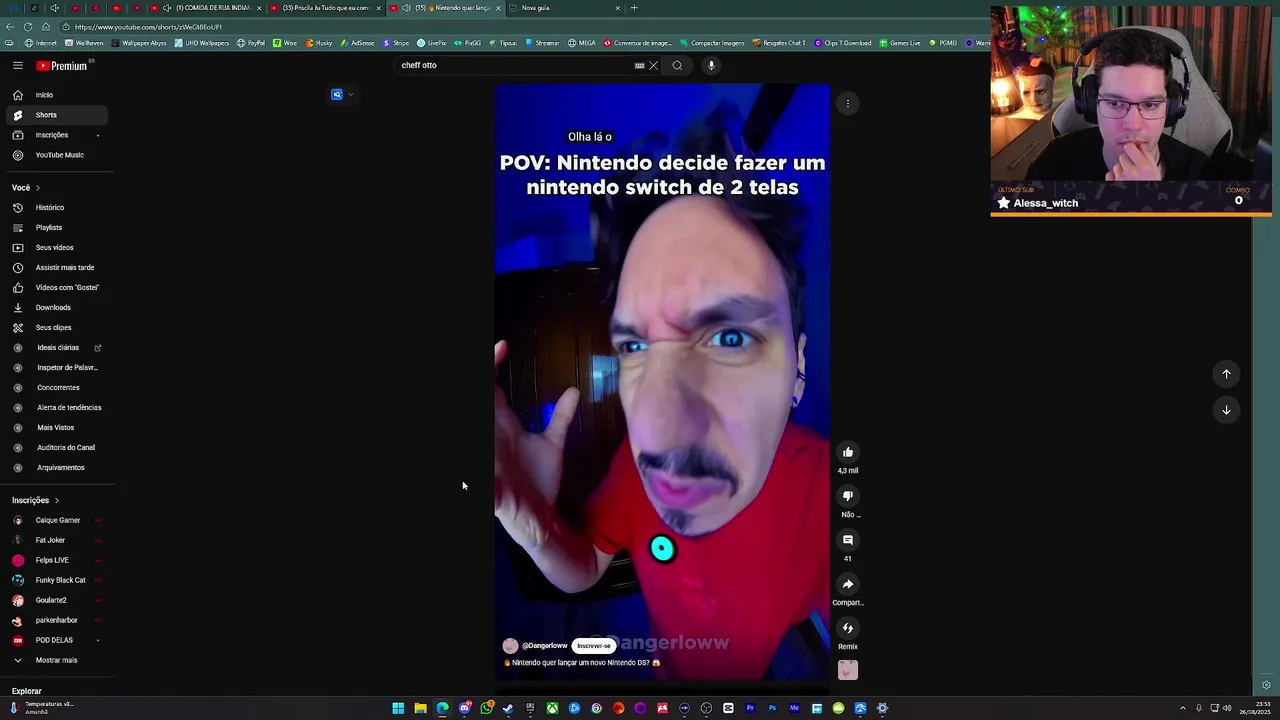
Task: Open Arquivamentos item
Action: [55, 468]
